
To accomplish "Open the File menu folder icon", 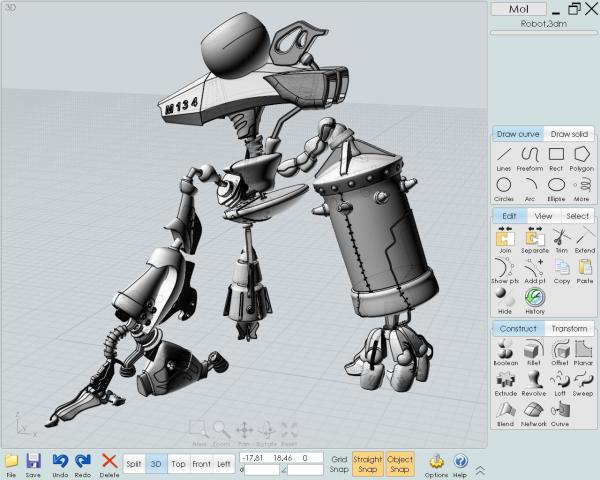I will tap(11, 465).
